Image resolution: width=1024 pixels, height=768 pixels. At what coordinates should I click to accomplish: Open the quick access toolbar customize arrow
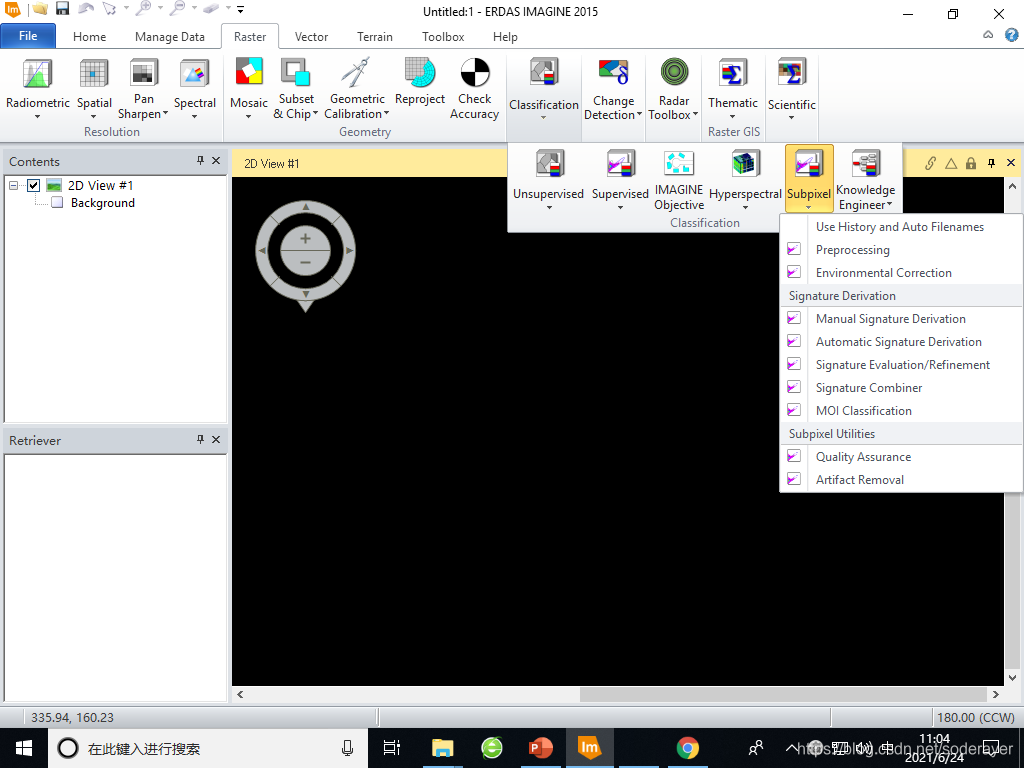[x=241, y=9]
